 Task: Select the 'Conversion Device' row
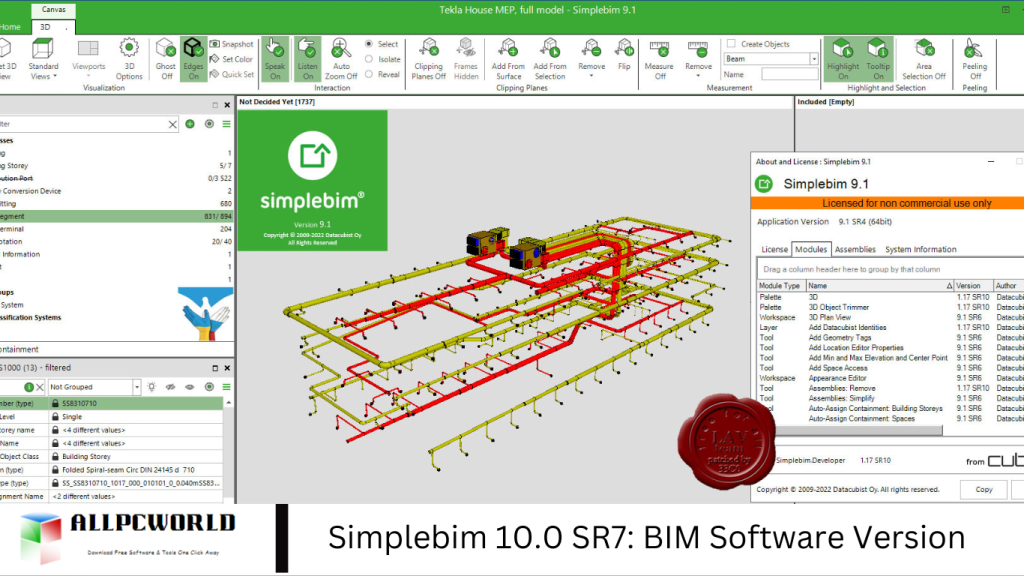[x=117, y=191]
